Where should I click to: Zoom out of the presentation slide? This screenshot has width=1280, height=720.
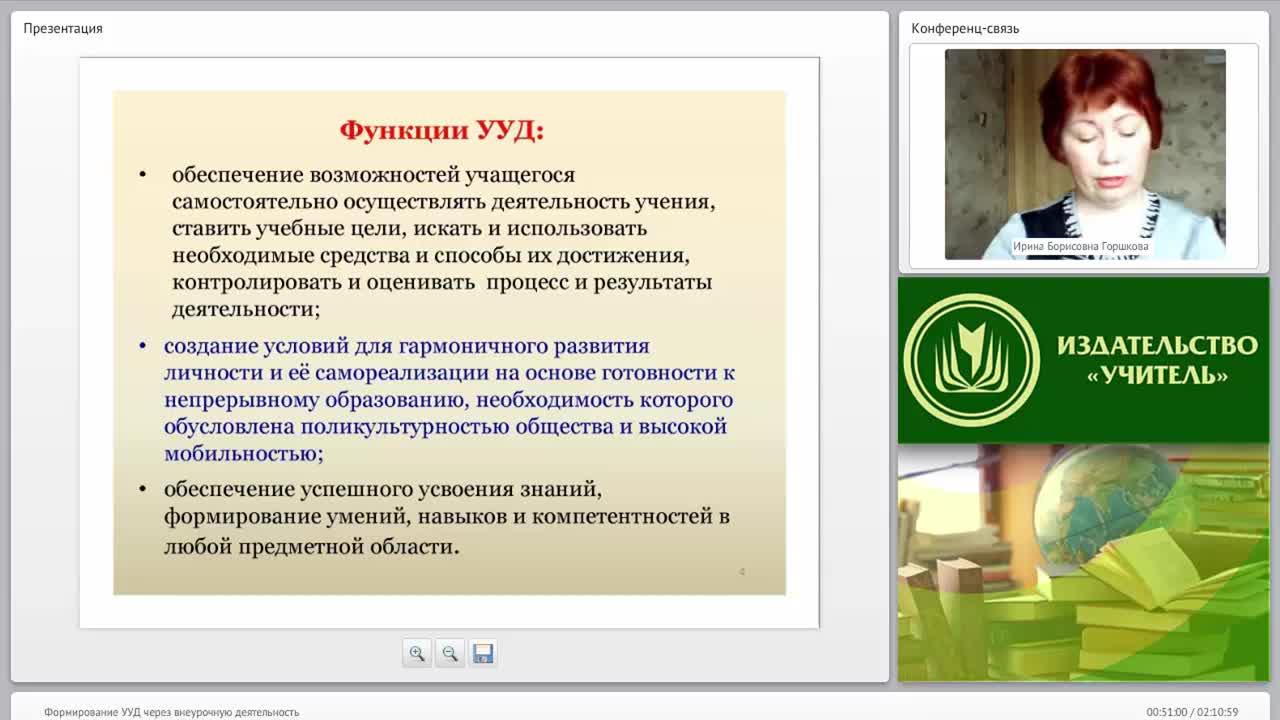point(450,653)
